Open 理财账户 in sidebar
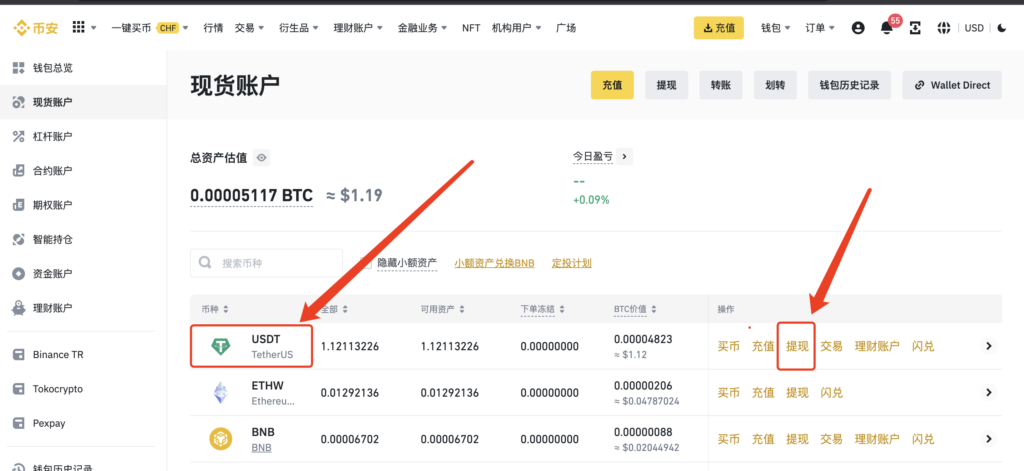 coord(83,308)
